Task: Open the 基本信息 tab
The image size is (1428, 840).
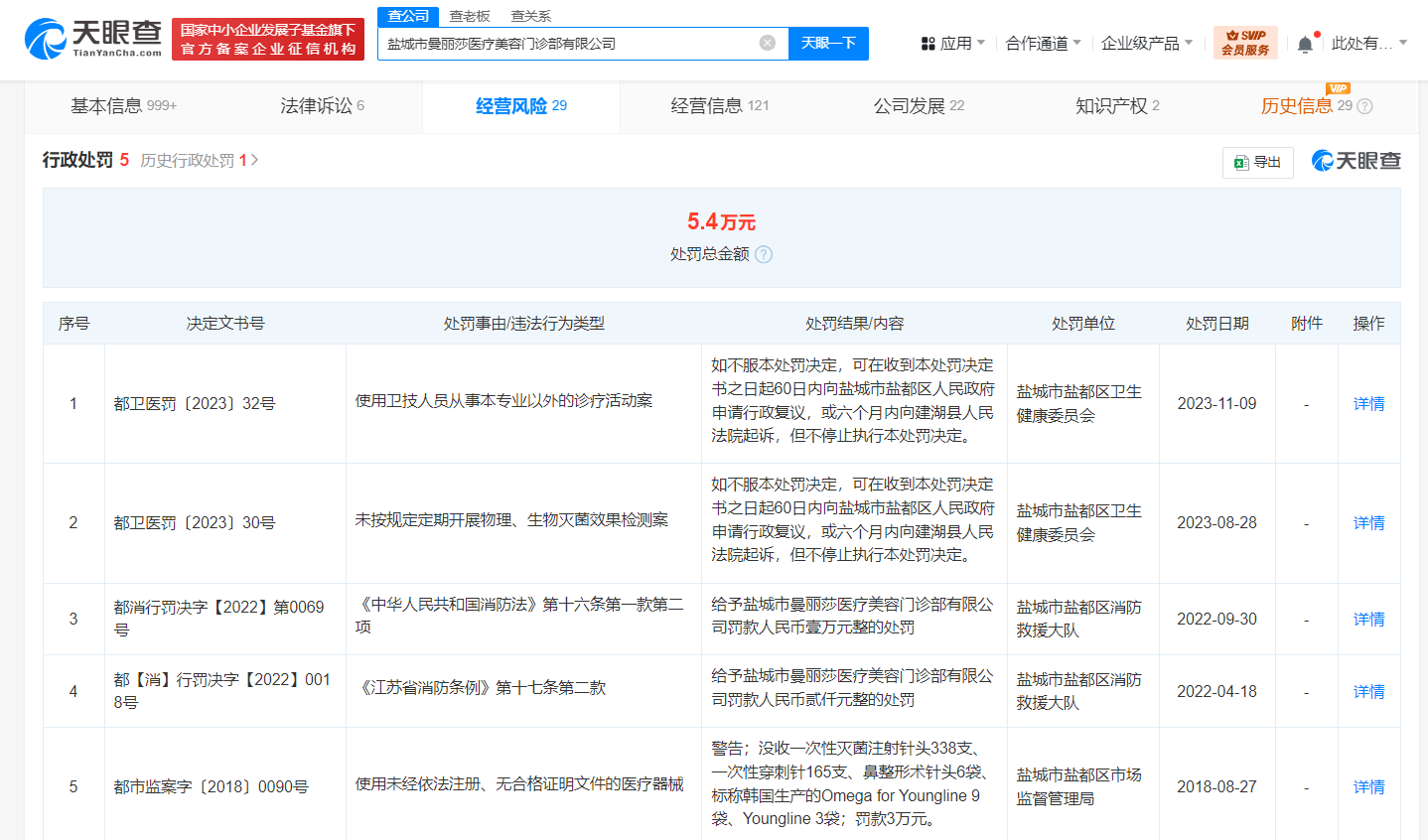Action: pos(124,106)
